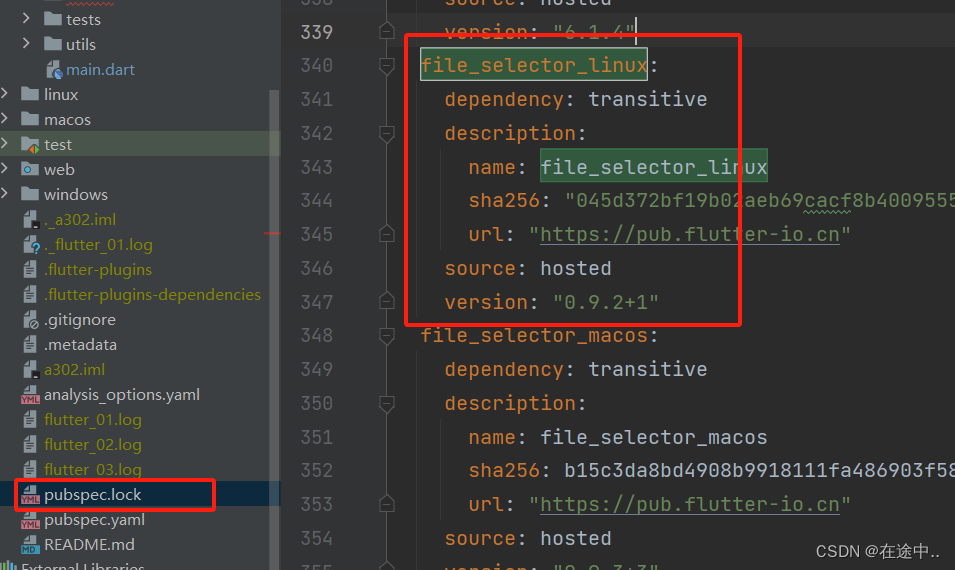Click the pubspec.lock YML icon
Screen dimensions: 955x570
(30, 494)
